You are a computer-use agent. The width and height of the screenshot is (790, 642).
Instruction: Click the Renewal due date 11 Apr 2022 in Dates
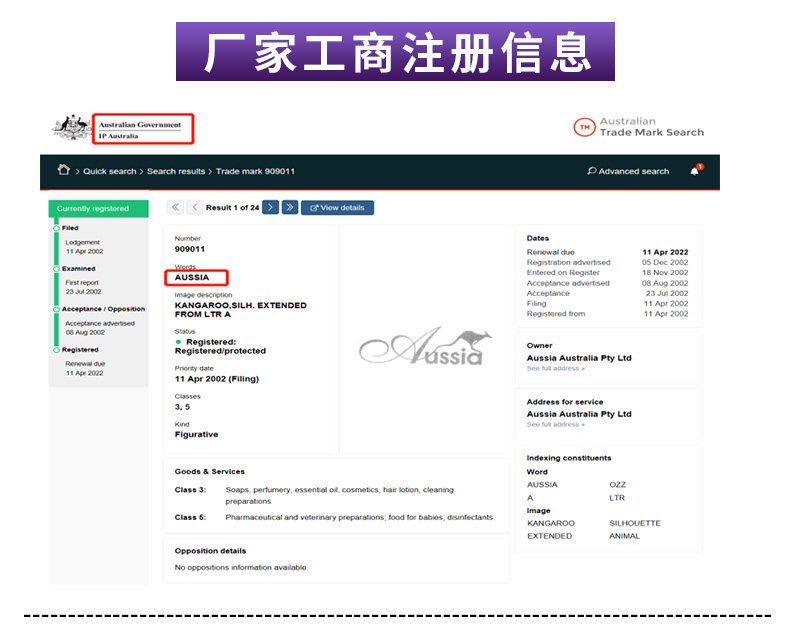click(x=665, y=252)
